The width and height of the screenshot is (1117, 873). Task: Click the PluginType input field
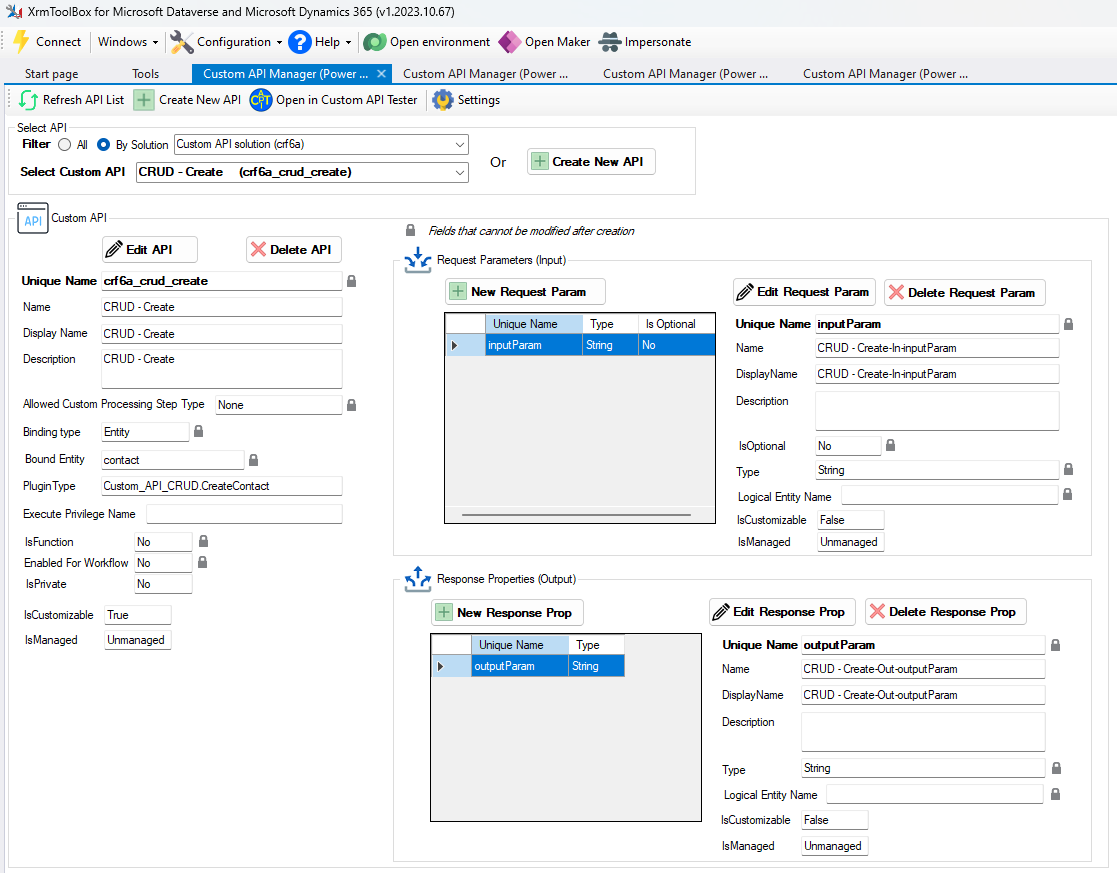click(x=222, y=486)
